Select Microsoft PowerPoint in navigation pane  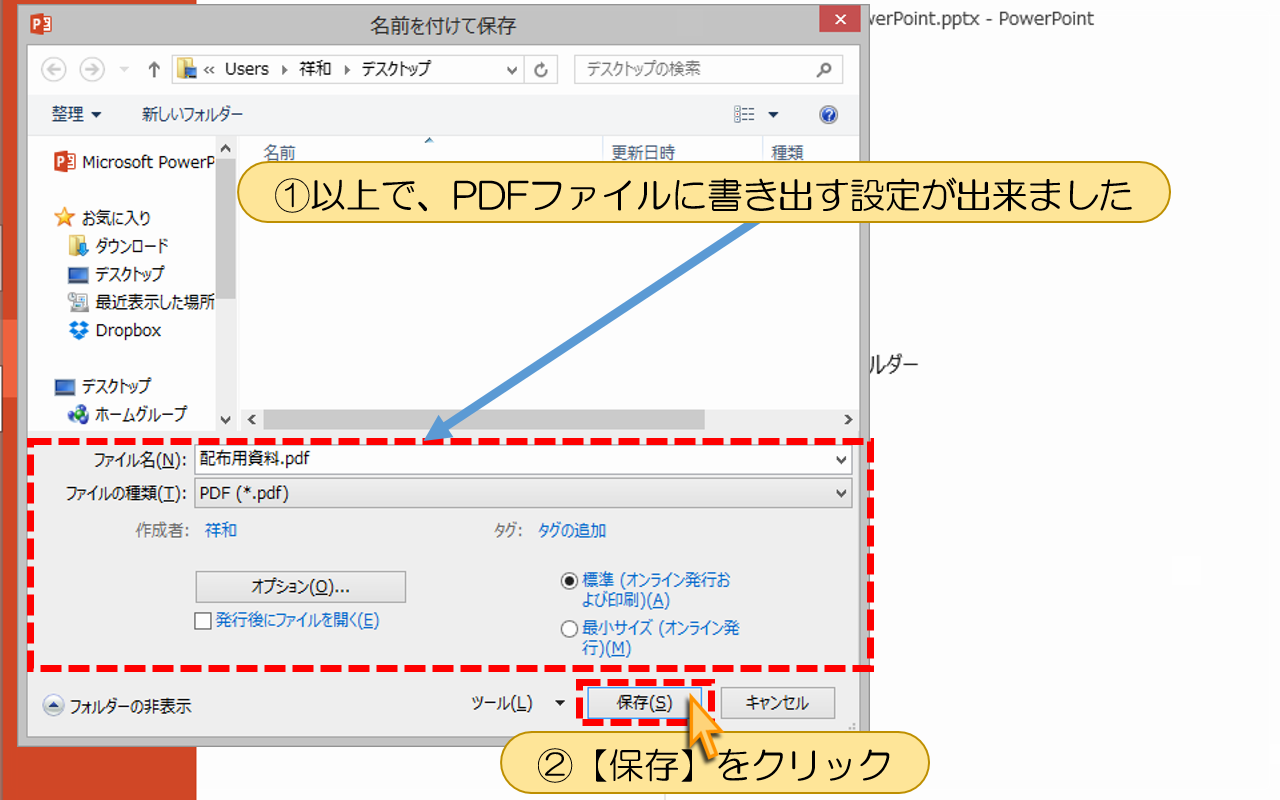tap(135, 162)
